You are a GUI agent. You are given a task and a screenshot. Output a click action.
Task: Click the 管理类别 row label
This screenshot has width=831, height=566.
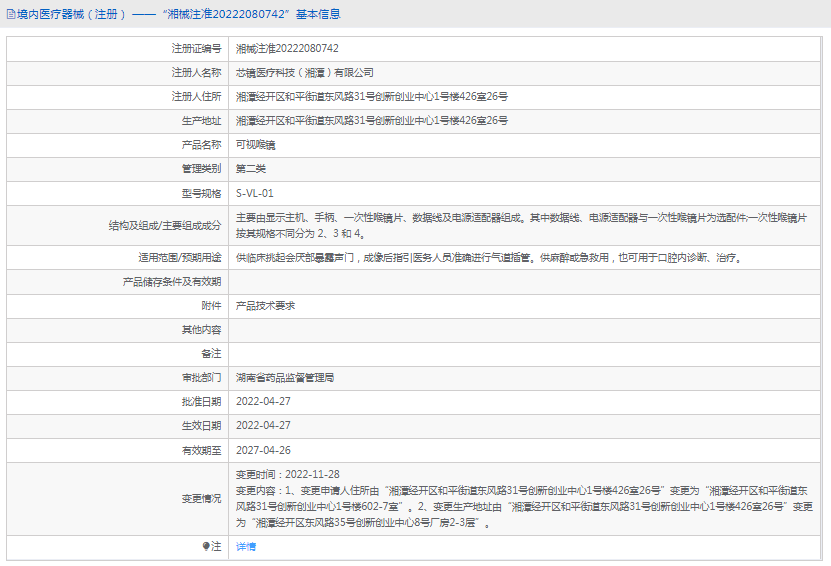coord(201,169)
